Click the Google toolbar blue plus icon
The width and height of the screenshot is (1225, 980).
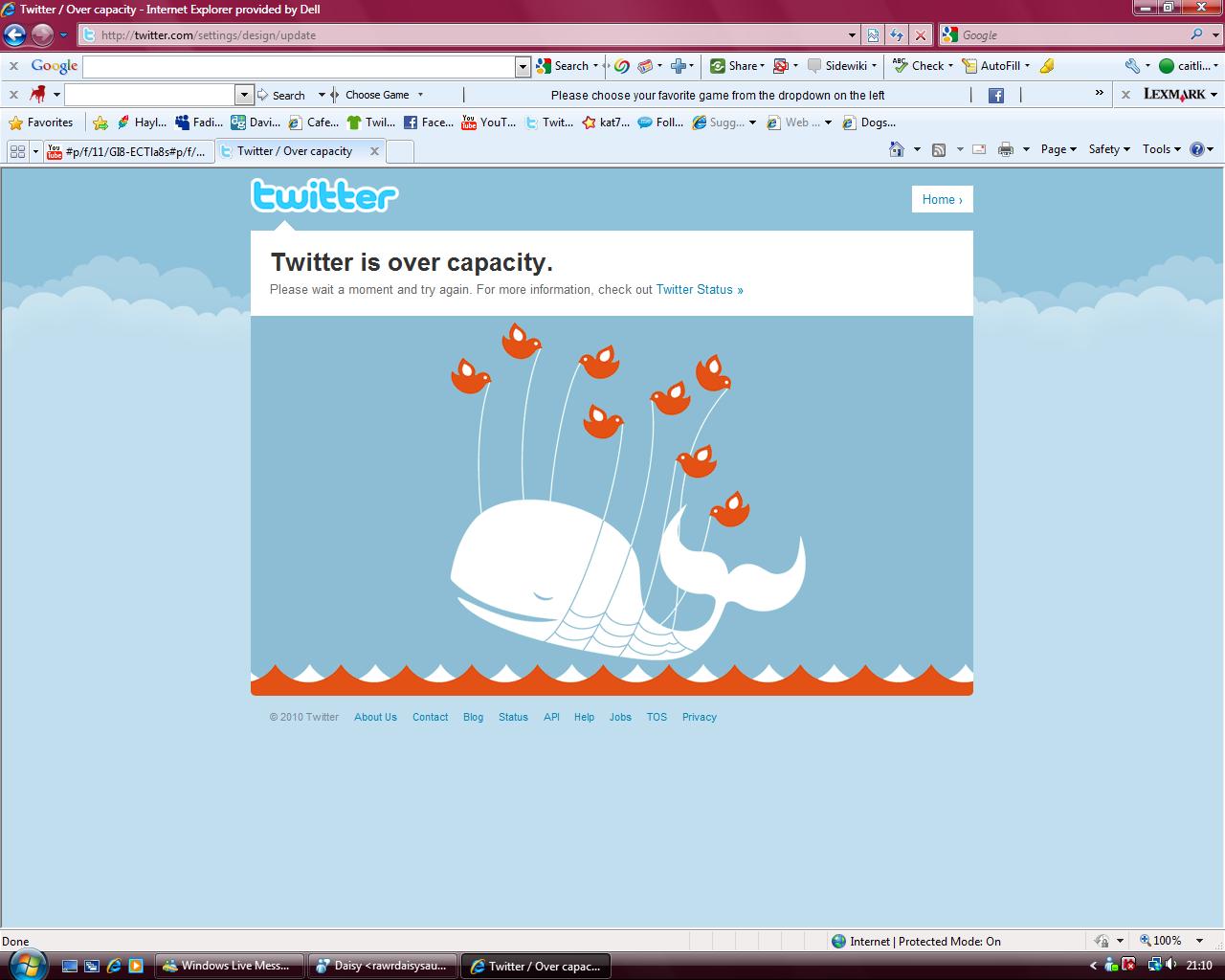679,66
